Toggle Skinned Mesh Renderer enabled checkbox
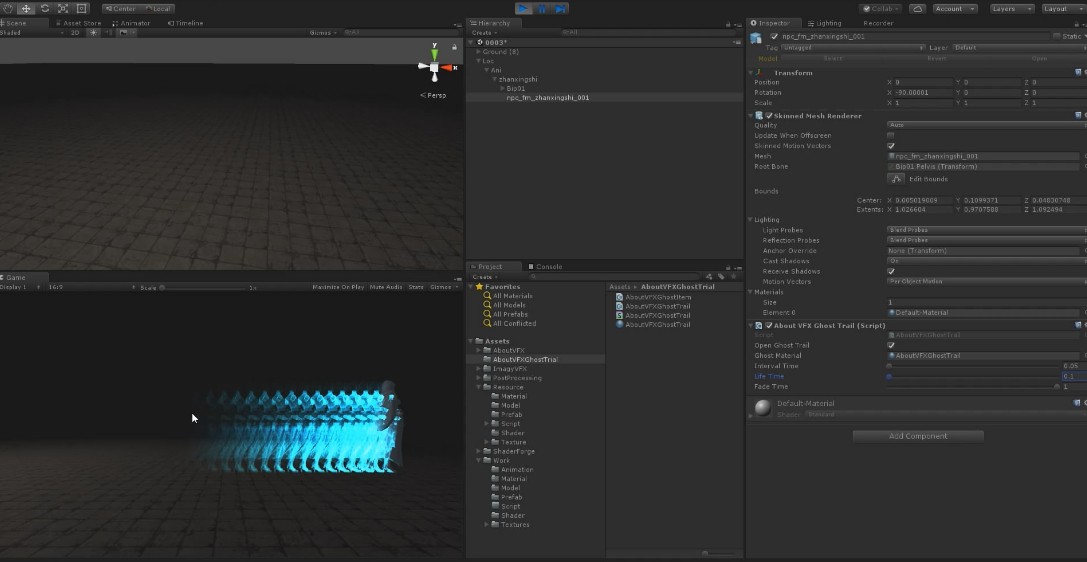 [768, 116]
